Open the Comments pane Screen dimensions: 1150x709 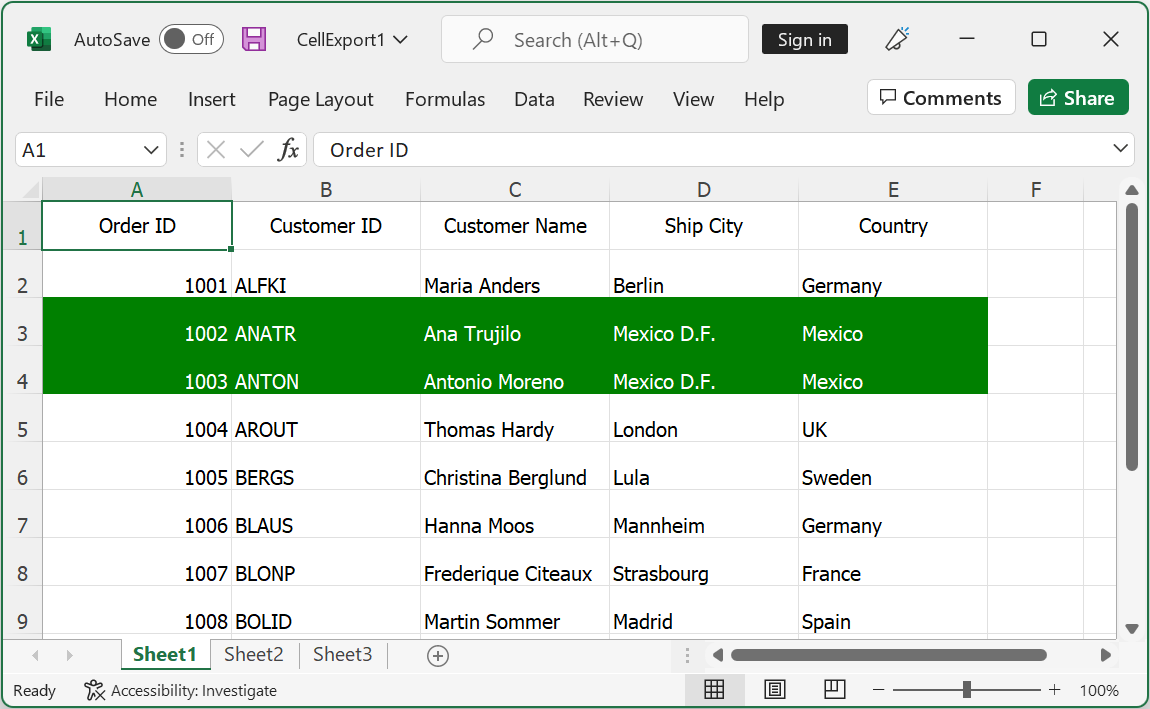(x=941, y=98)
